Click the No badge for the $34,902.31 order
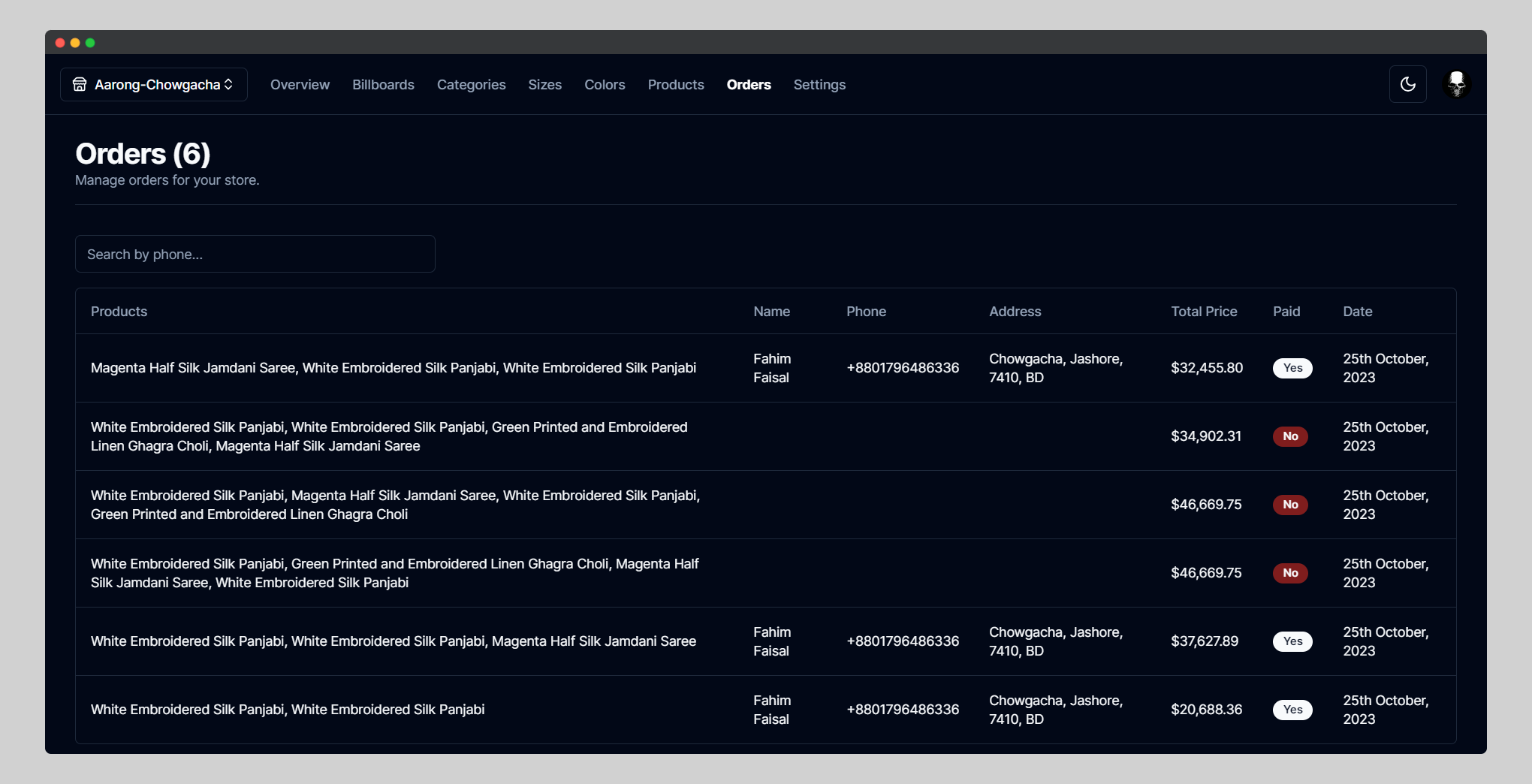1532x784 pixels. pos(1290,436)
